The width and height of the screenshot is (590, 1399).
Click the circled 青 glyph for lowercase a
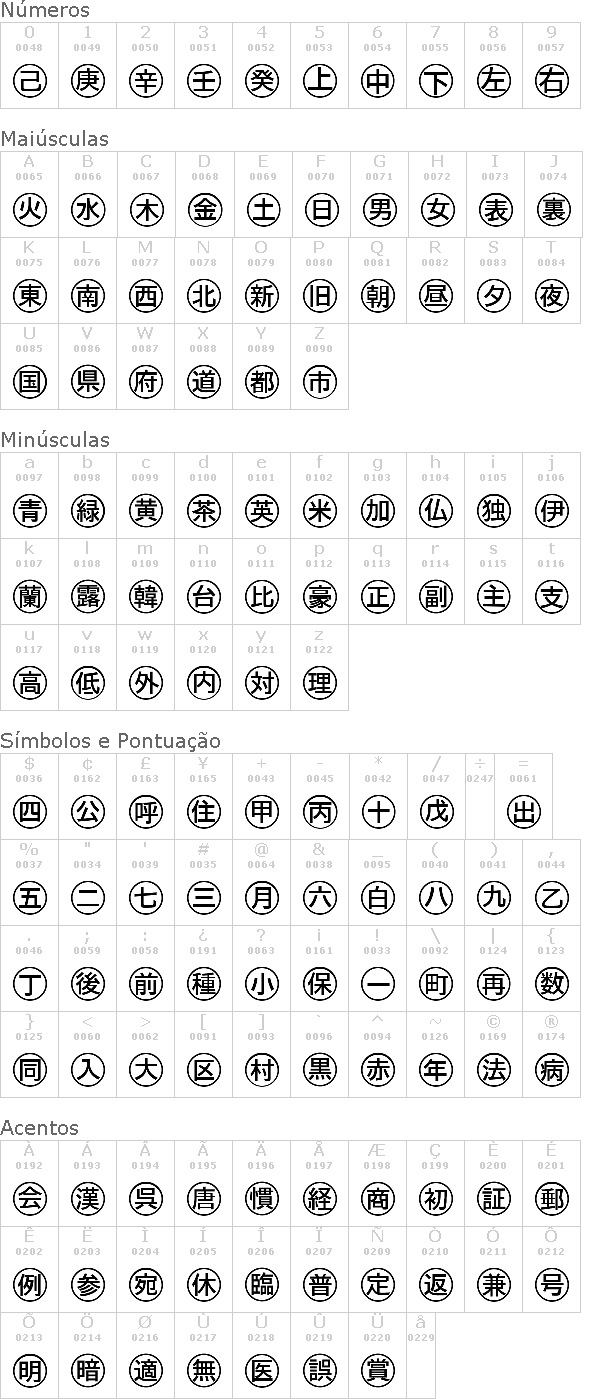[29, 511]
